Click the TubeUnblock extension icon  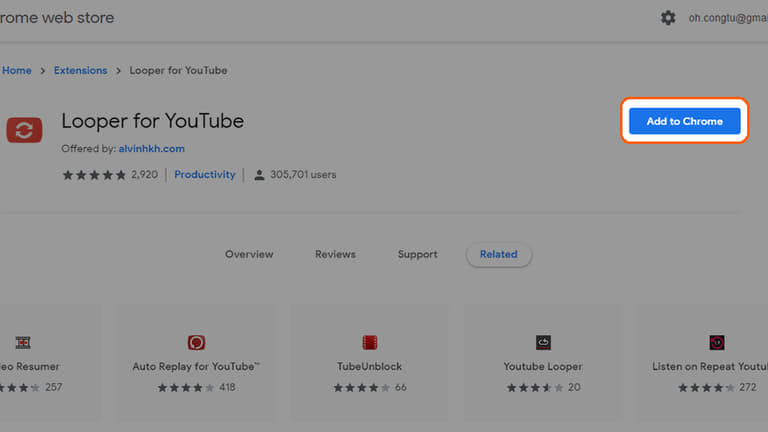370,342
